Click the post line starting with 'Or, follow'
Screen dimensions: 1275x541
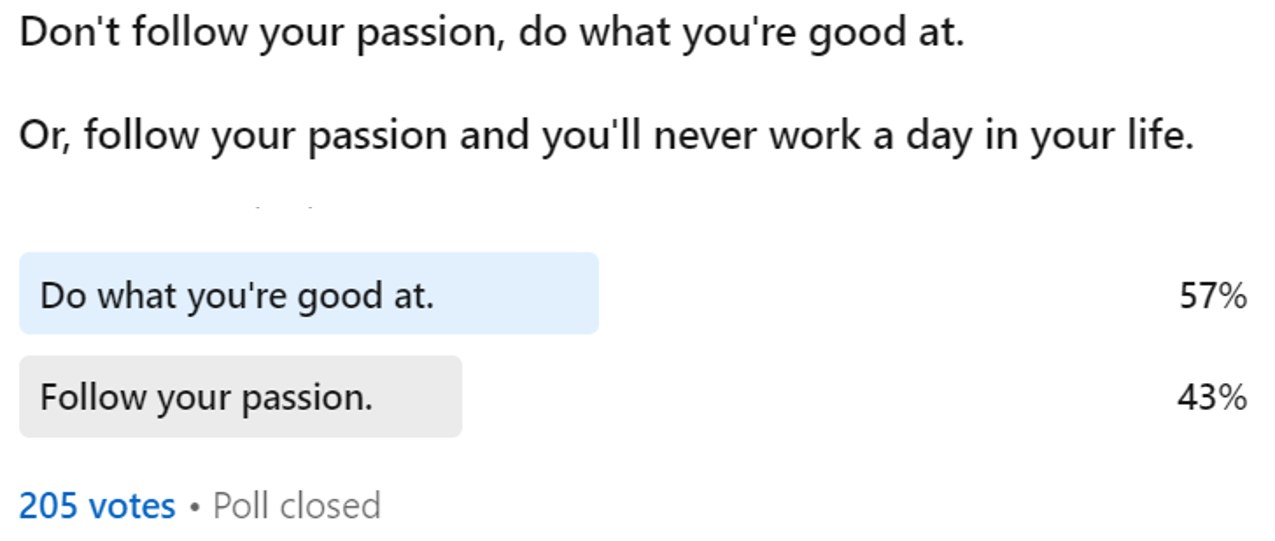tap(606, 135)
